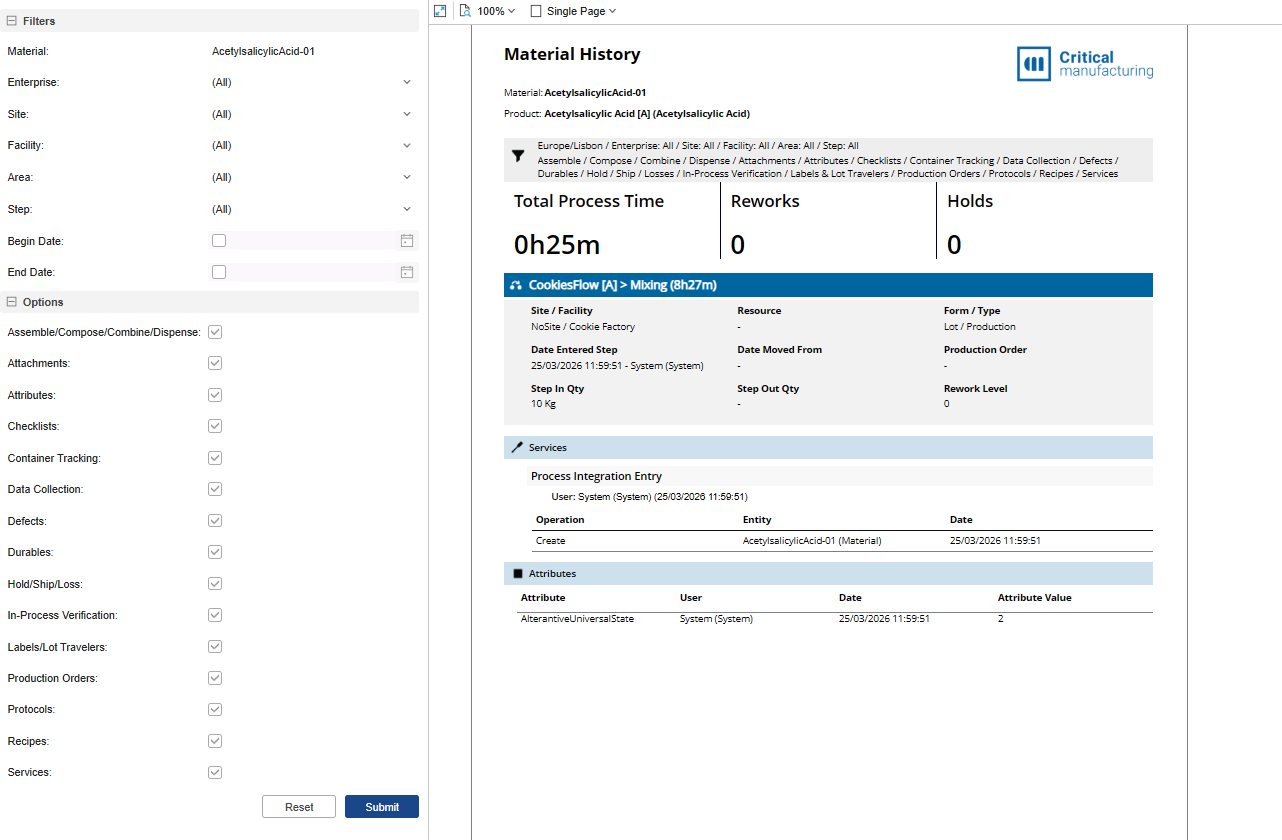Click the End Date input field

pos(312,272)
